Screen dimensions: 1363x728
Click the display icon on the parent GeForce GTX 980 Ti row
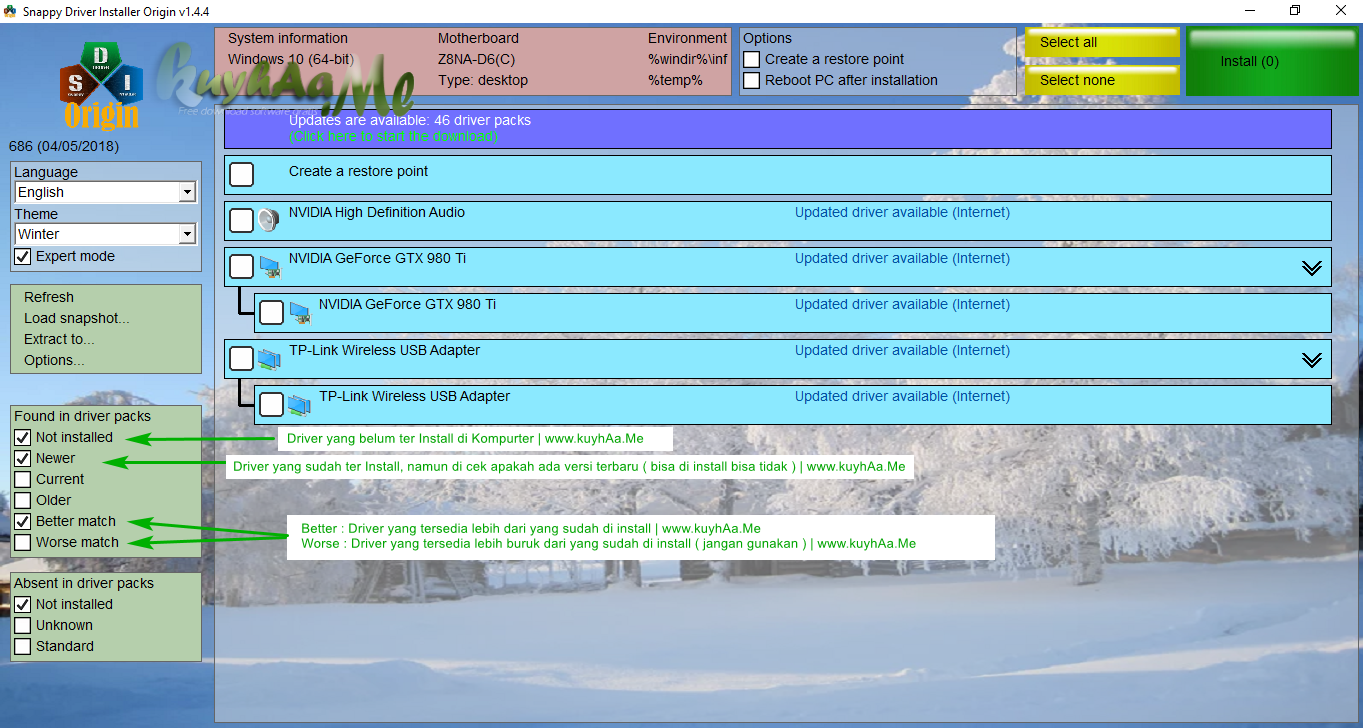coord(270,266)
